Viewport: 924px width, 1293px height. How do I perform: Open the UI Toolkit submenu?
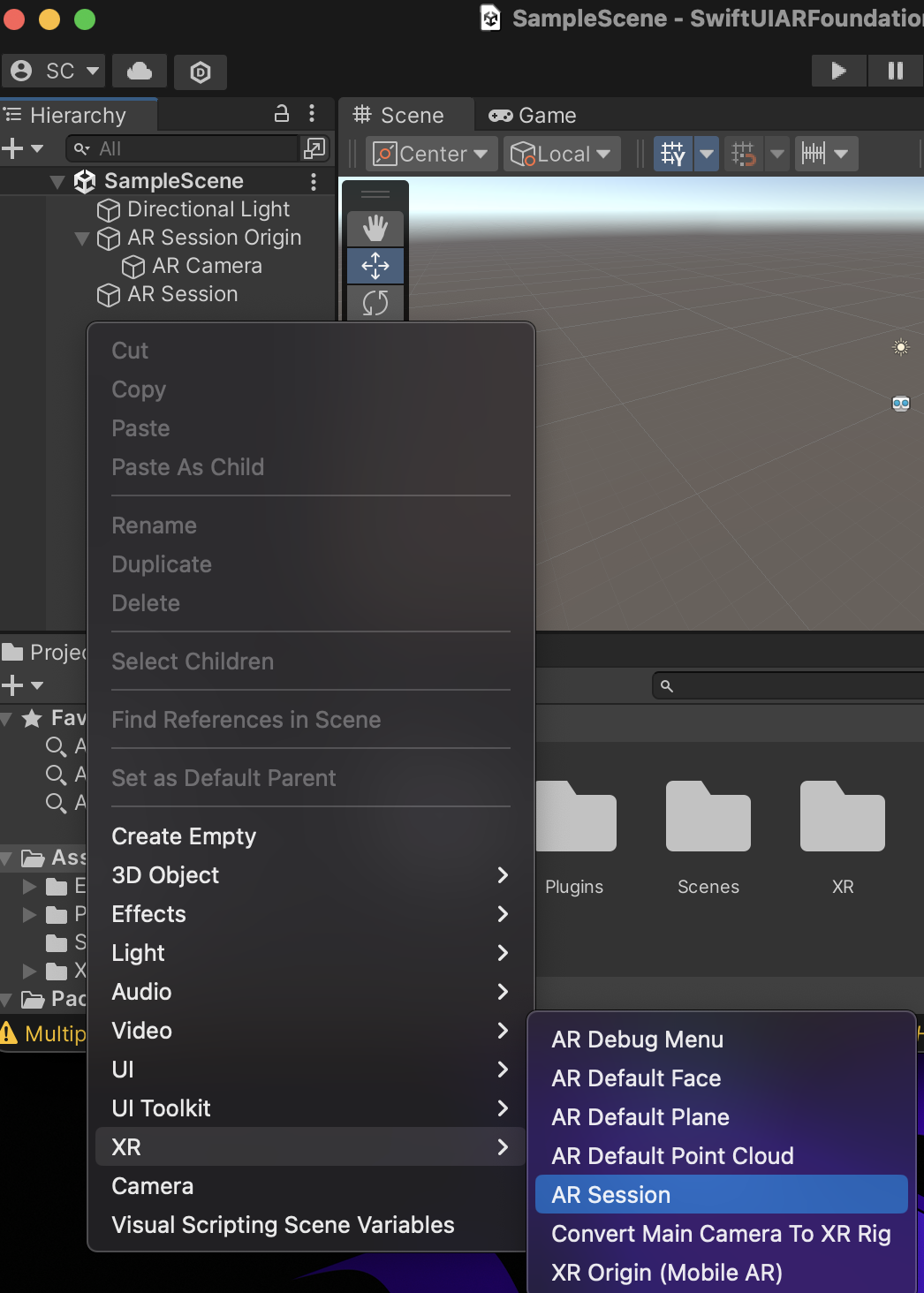pyautogui.click(x=311, y=1108)
